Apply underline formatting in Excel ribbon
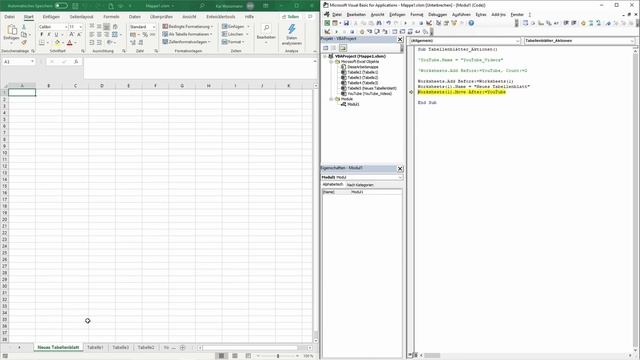640x360 pixels. [56, 35]
